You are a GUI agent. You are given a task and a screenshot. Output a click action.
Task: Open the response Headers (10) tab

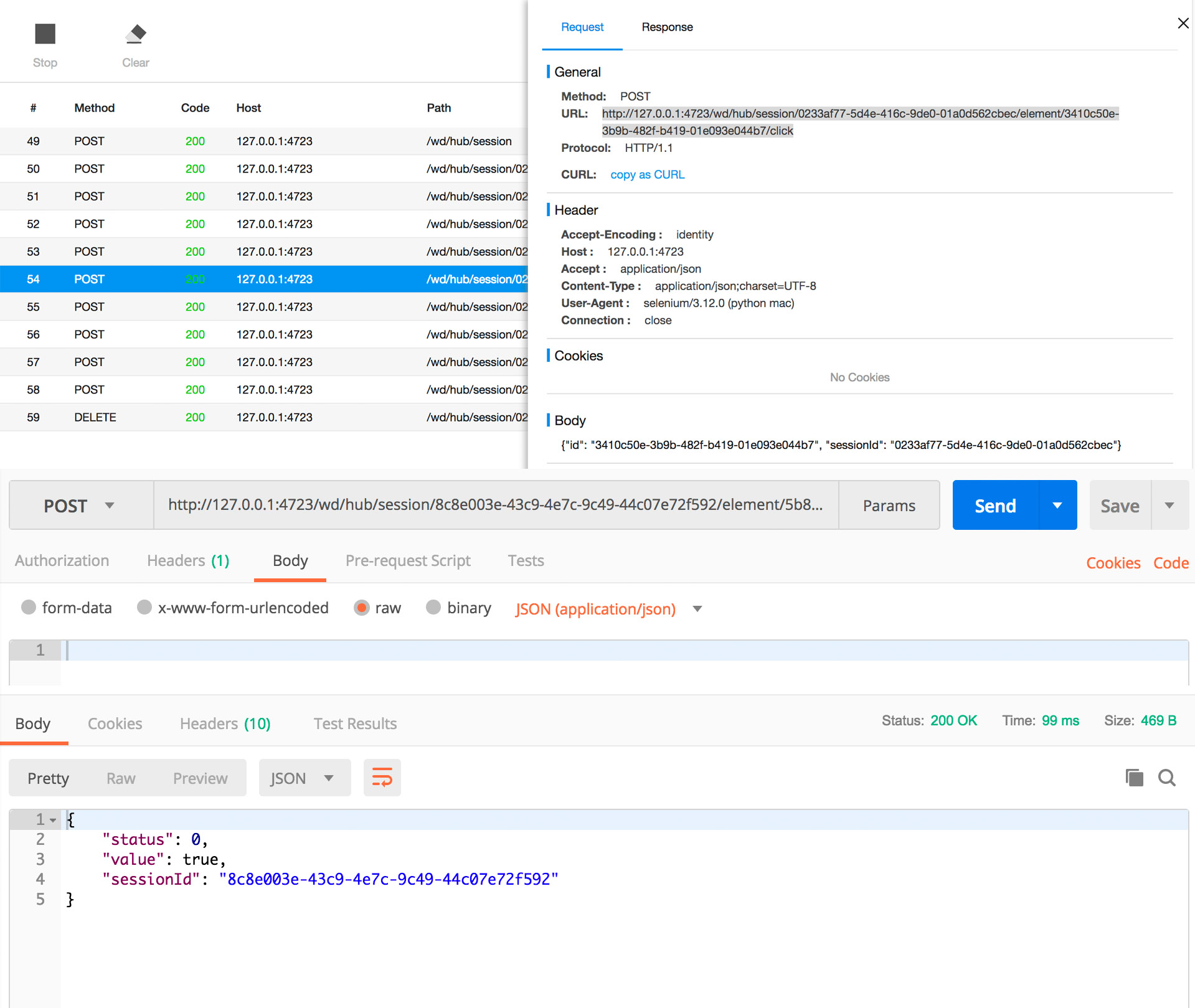[x=225, y=723]
